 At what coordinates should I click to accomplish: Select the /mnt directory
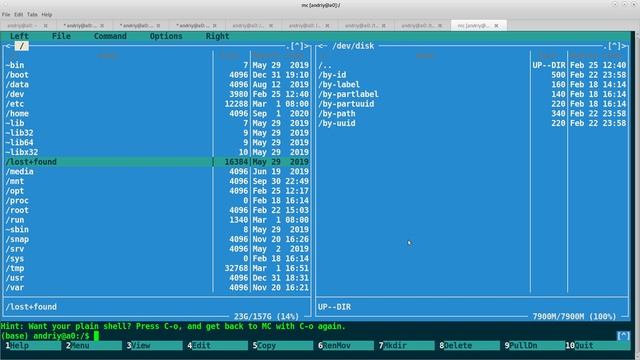click(157, 181)
